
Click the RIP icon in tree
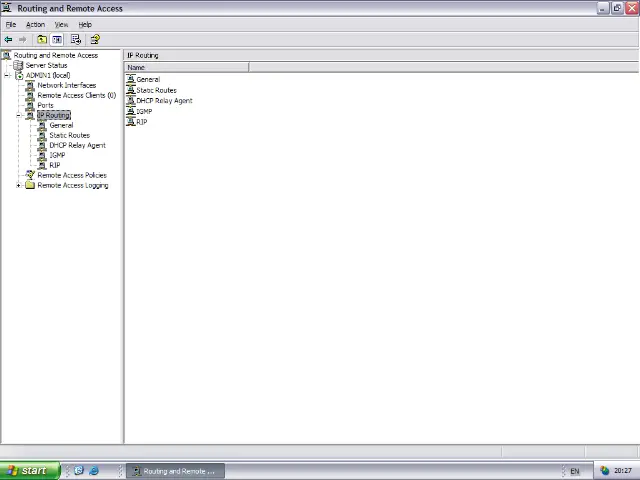[42, 165]
